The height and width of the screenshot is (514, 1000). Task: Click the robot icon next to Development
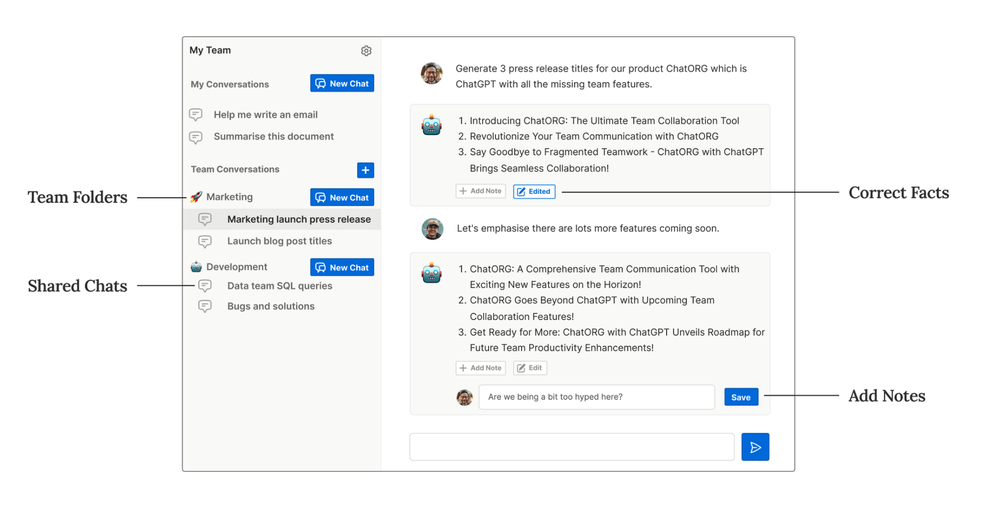(196, 267)
